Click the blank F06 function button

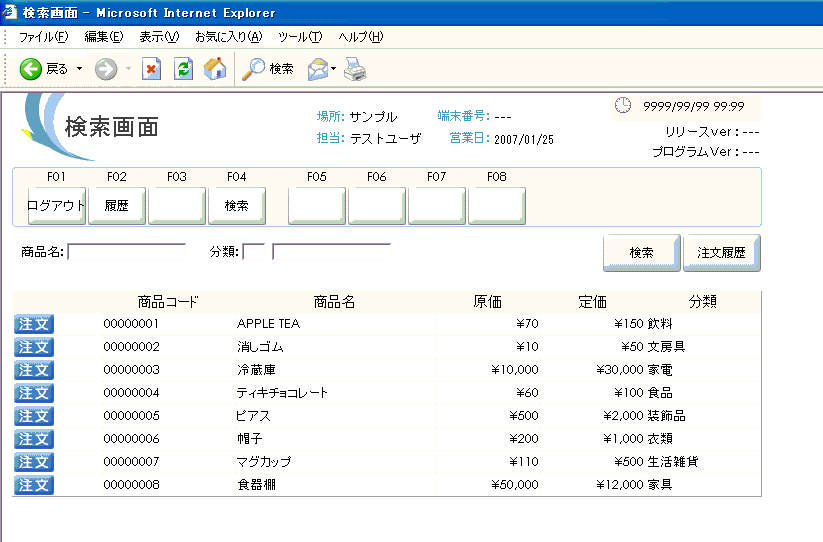point(377,206)
